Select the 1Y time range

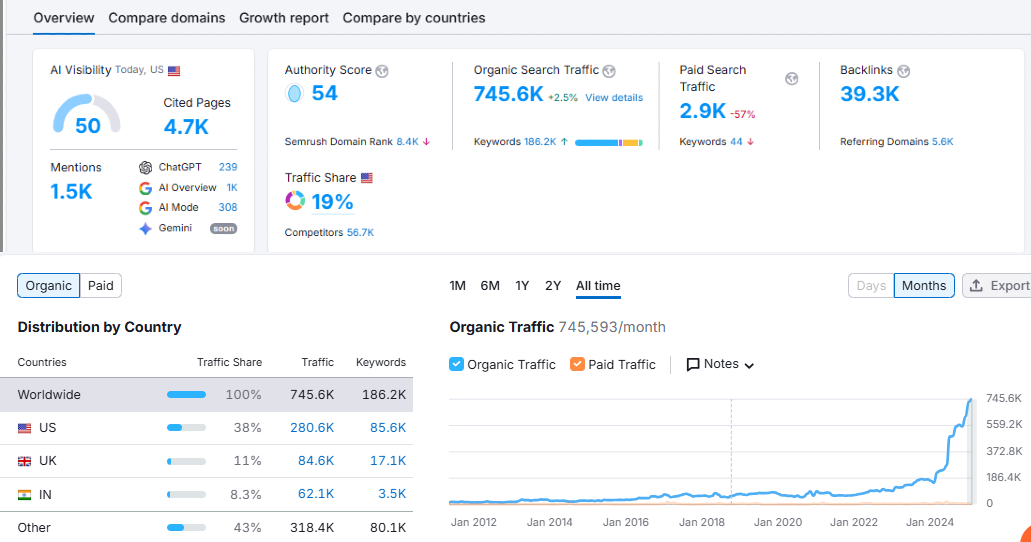click(522, 286)
